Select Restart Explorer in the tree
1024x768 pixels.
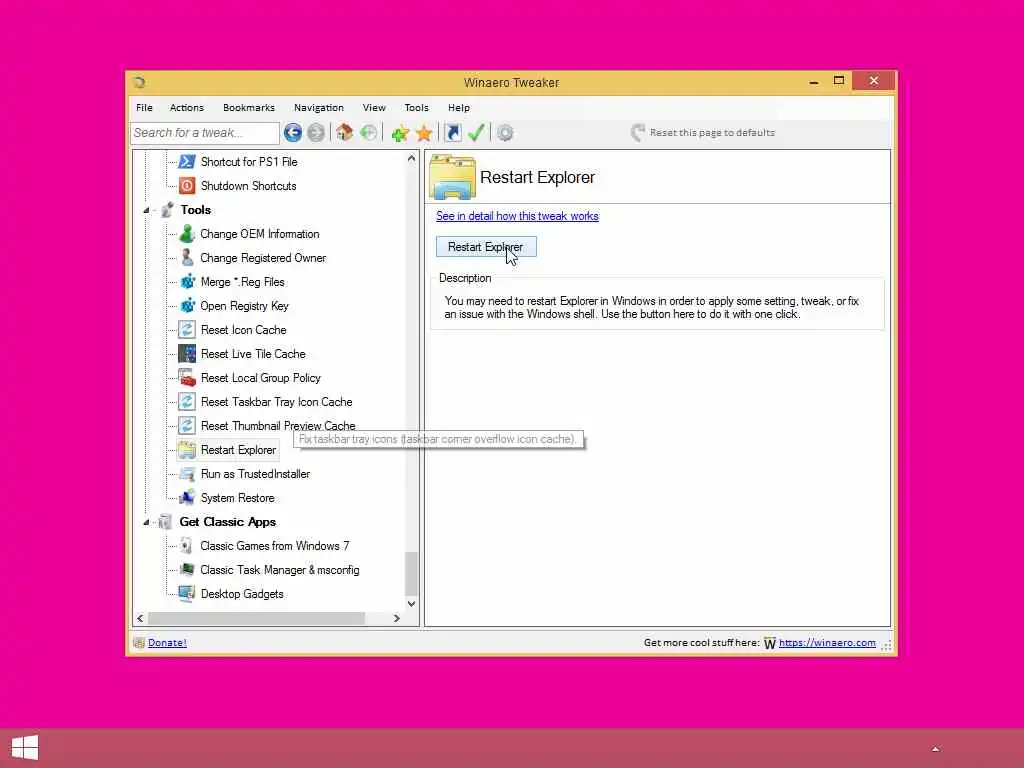point(238,450)
